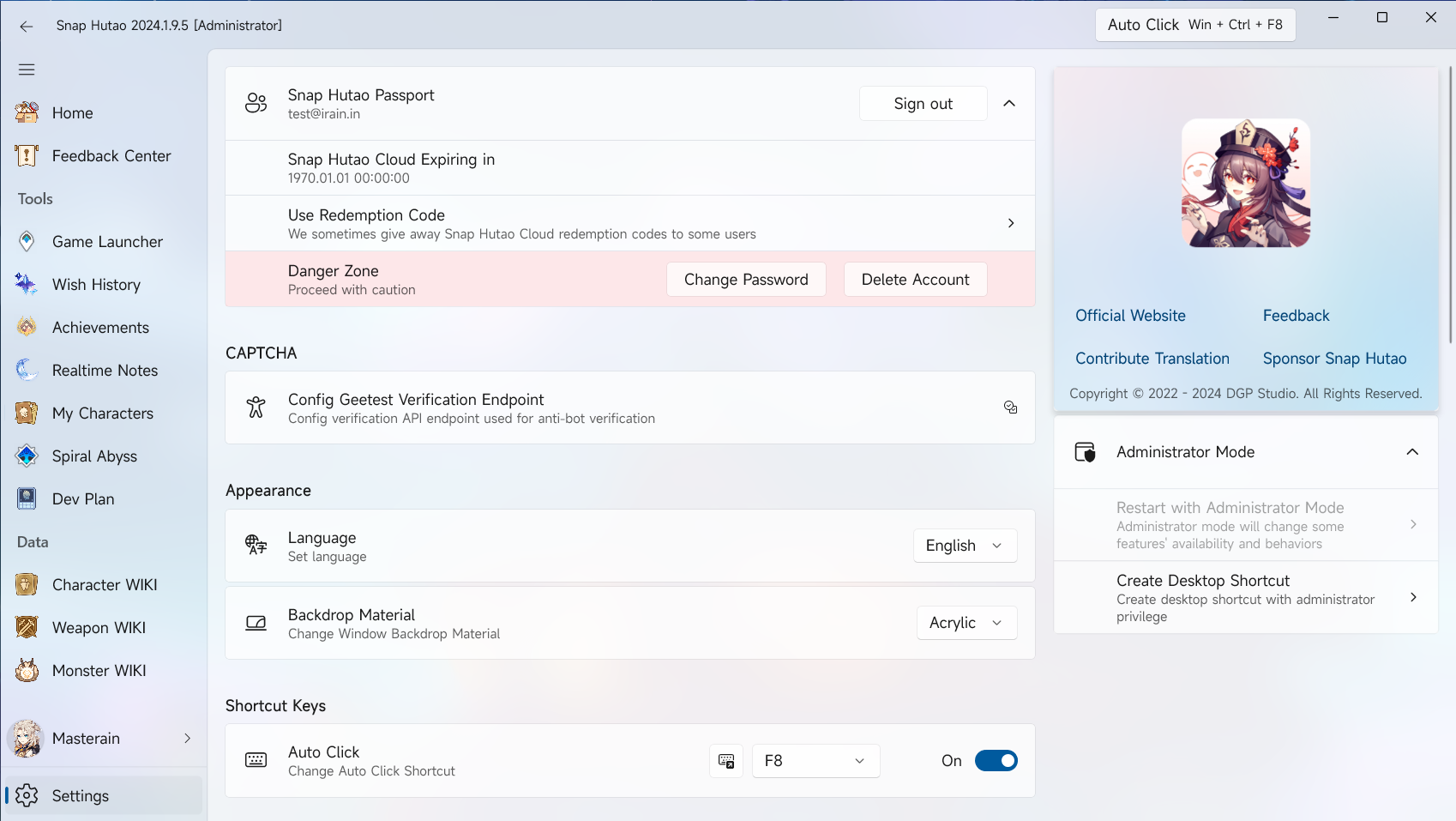Open the Sponsor Snap Hutao link

coord(1334,359)
